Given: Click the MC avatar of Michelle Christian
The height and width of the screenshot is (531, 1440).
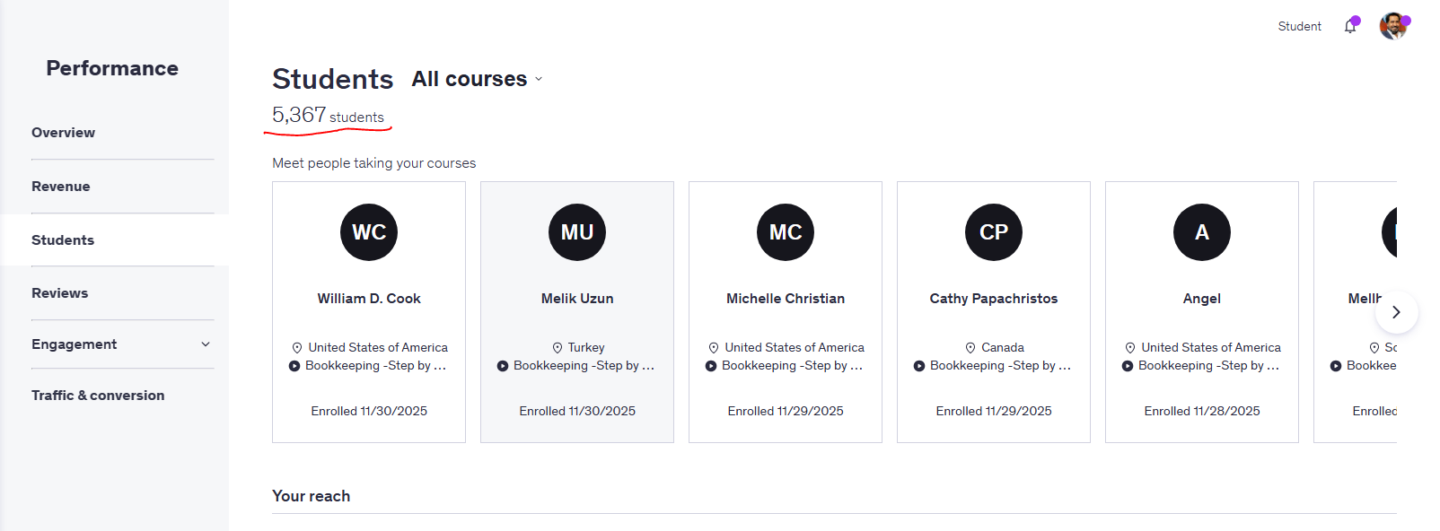Looking at the screenshot, I should coord(785,232).
